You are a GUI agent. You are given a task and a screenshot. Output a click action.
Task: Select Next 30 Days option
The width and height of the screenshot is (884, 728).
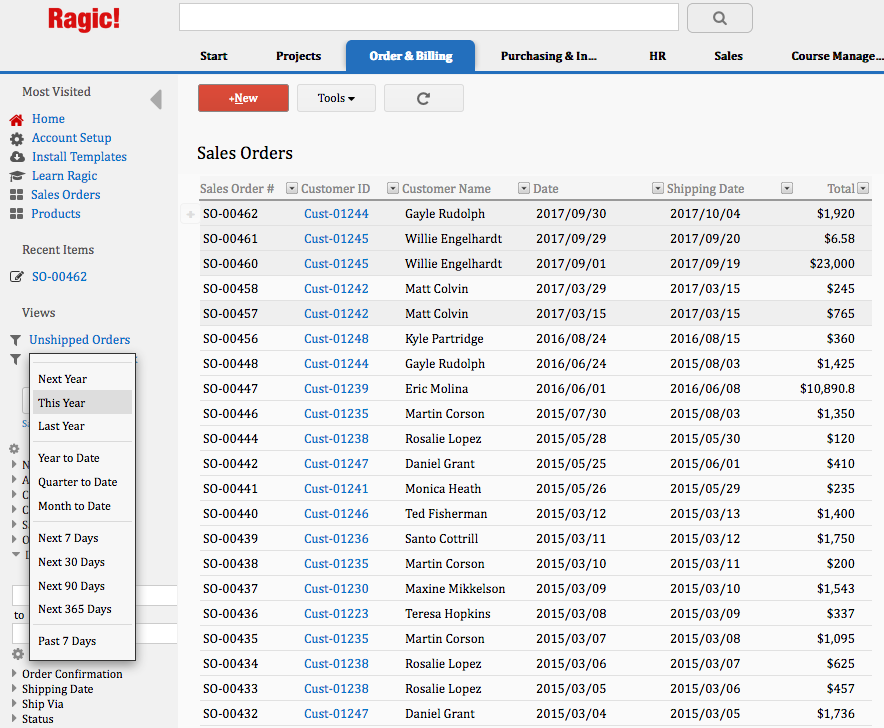click(x=82, y=562)
